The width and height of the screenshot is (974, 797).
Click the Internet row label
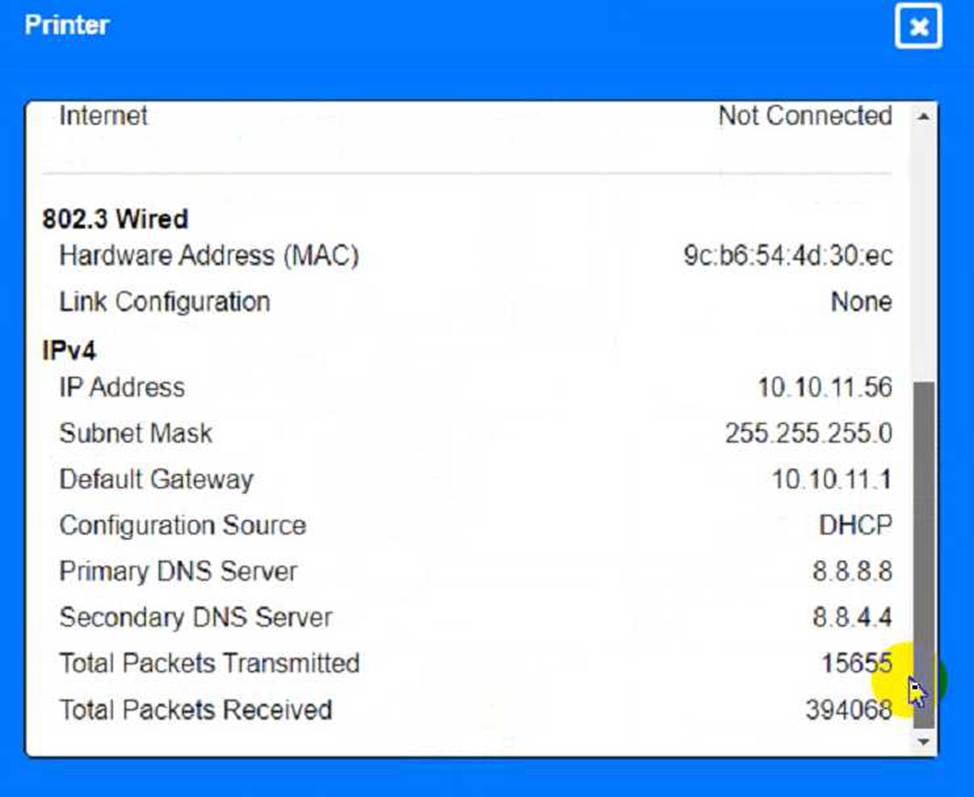coord(103,116)
